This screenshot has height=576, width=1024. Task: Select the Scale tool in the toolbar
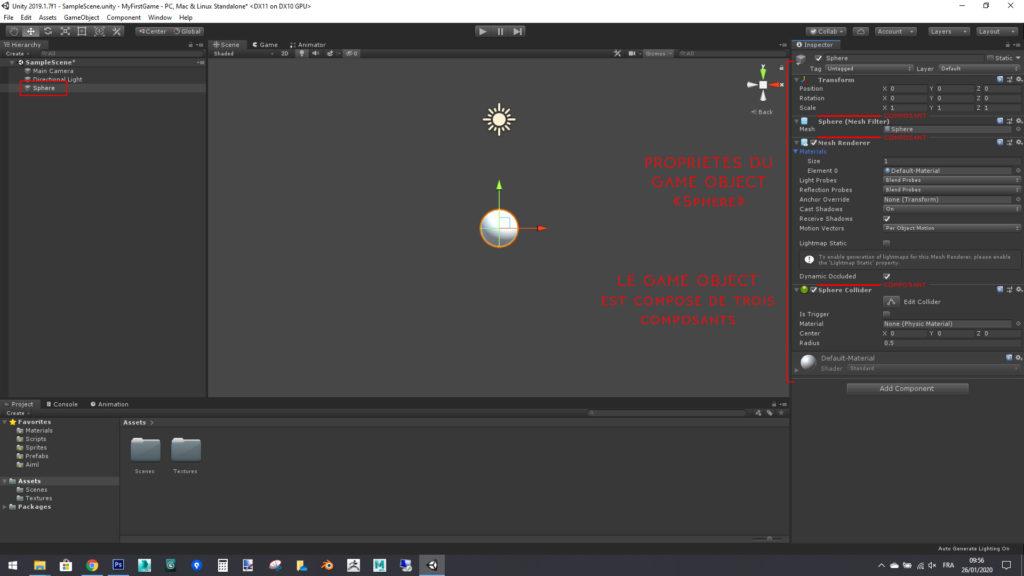tap(64, 31)
